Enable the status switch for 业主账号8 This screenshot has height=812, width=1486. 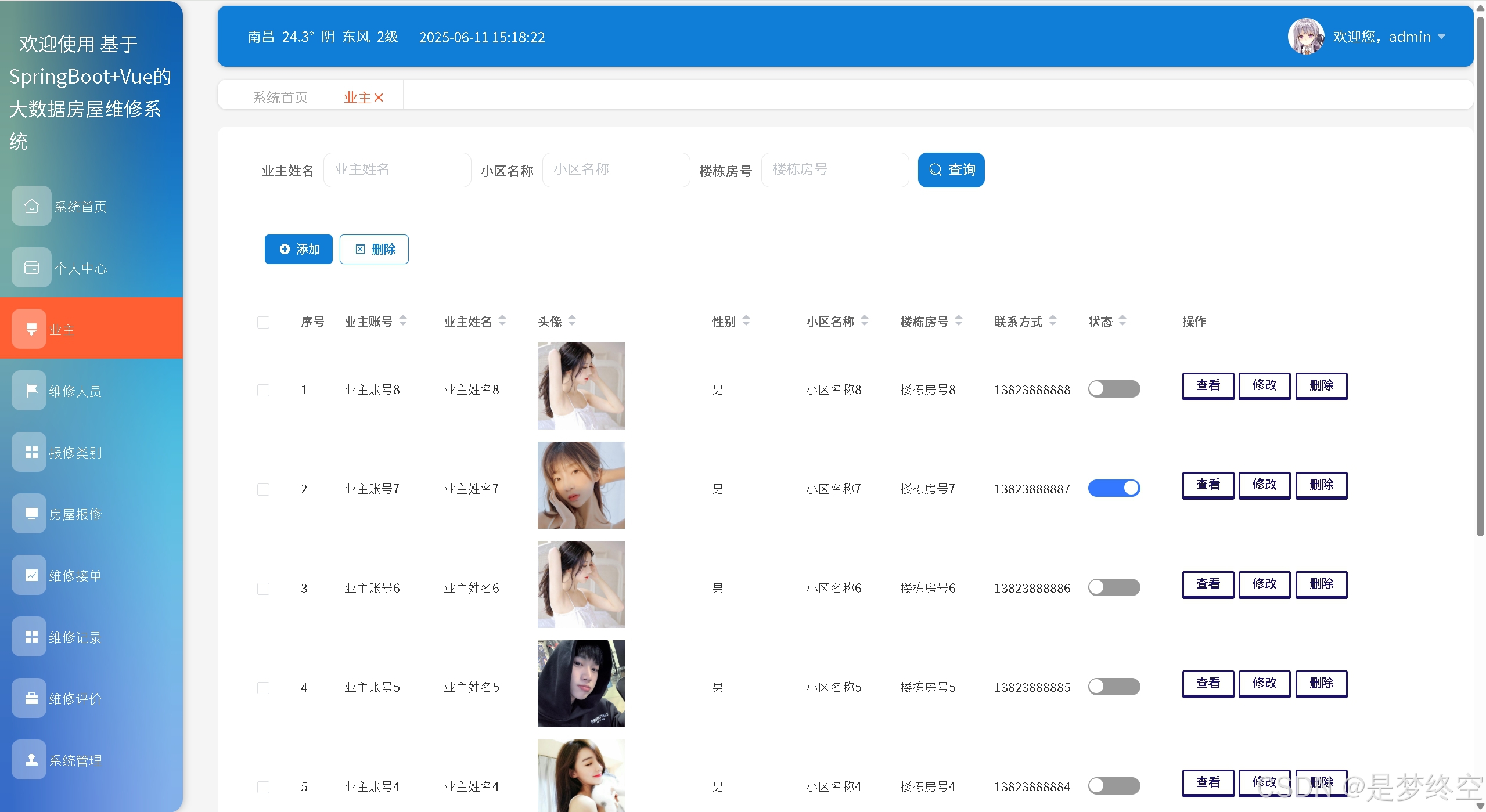[x=1113, y=389]
